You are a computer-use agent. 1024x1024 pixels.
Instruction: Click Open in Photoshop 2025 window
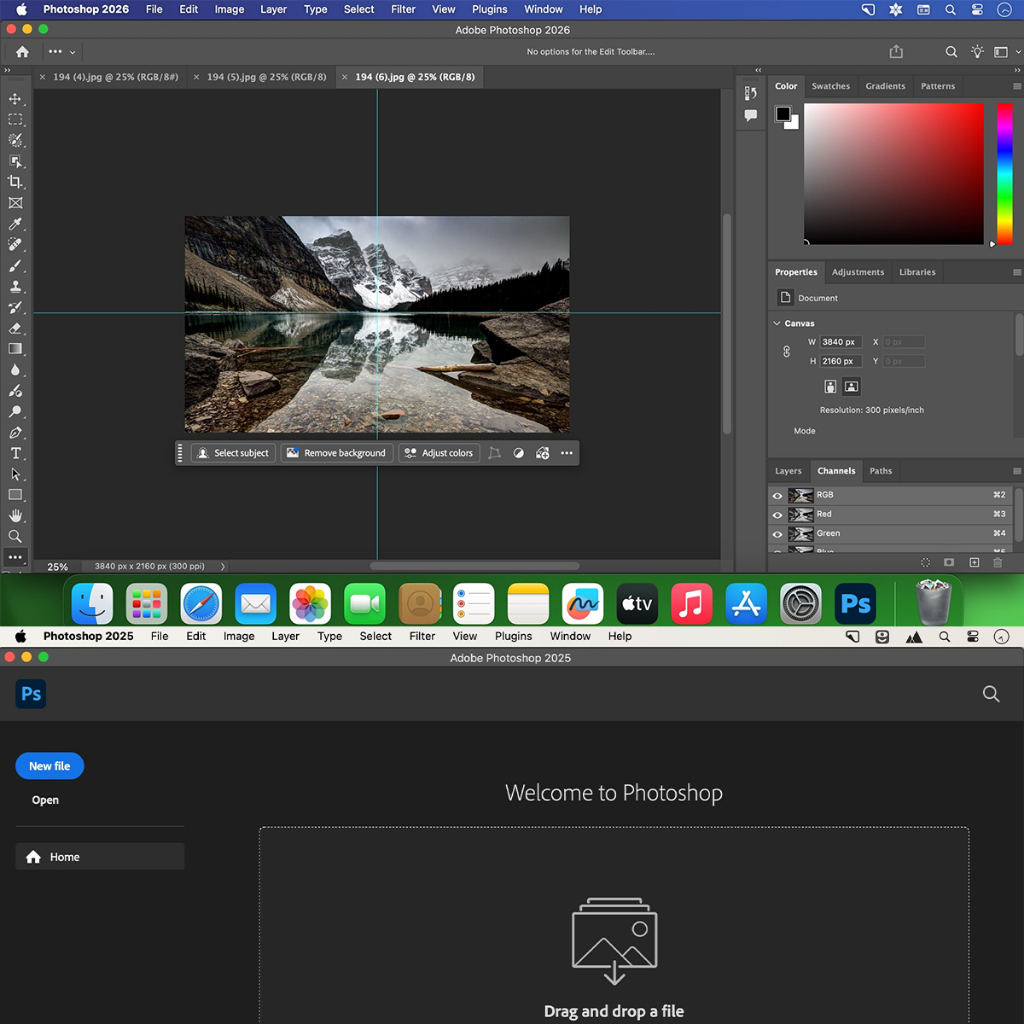[45, 800]
